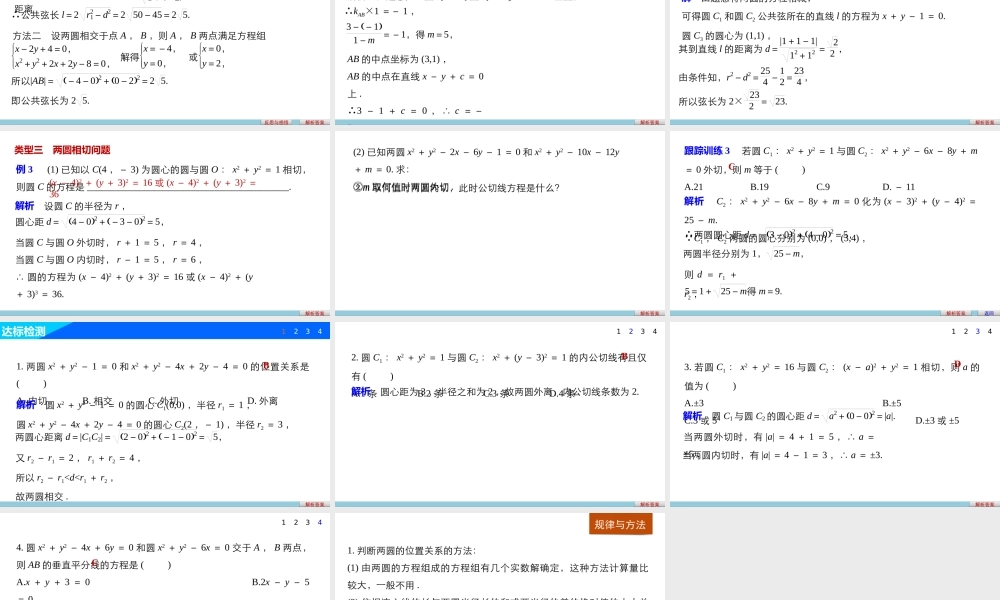1000x600 pixels.
Task: Choose page 3 on question 4 slide
Action: 308,522
